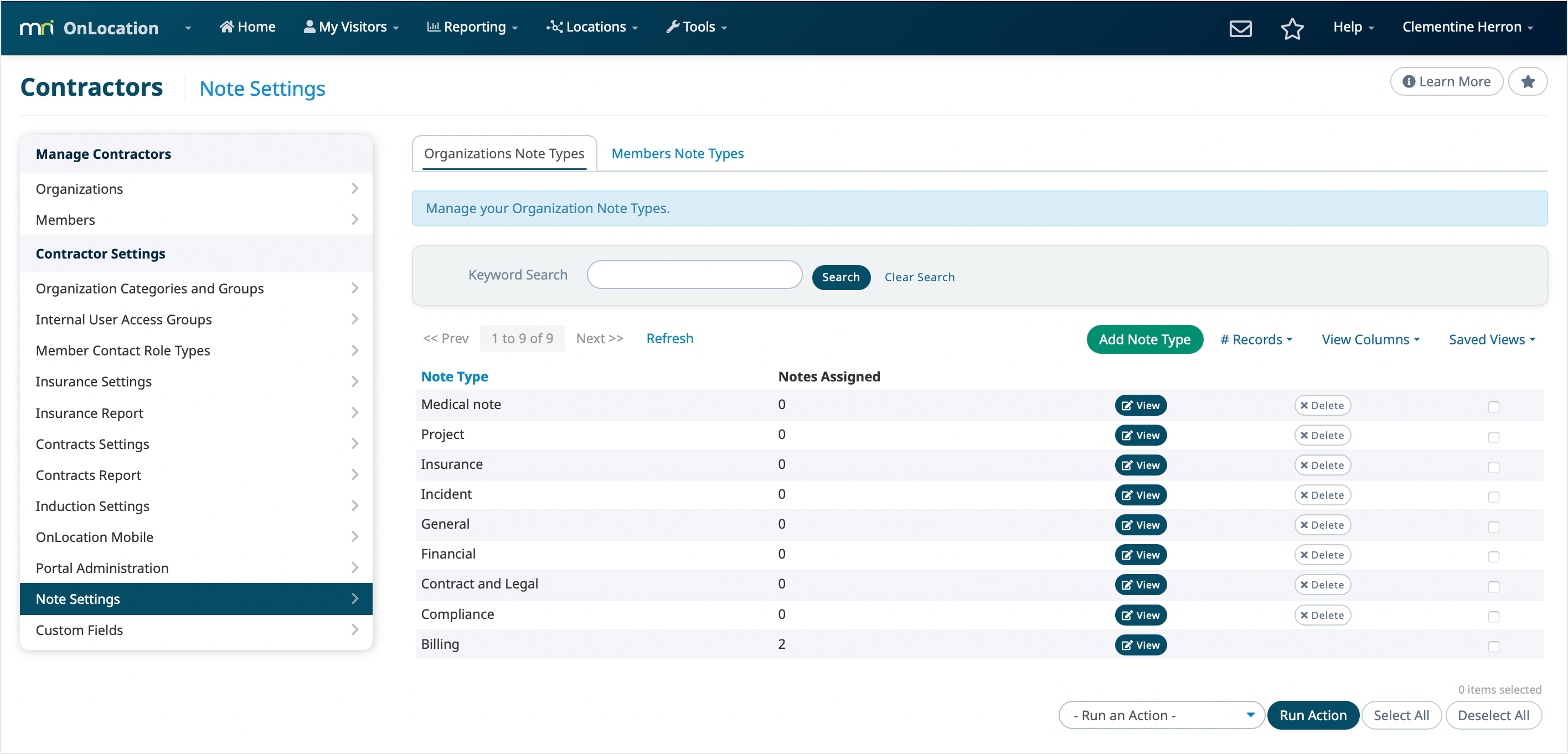View the Financial note type

1140,554
